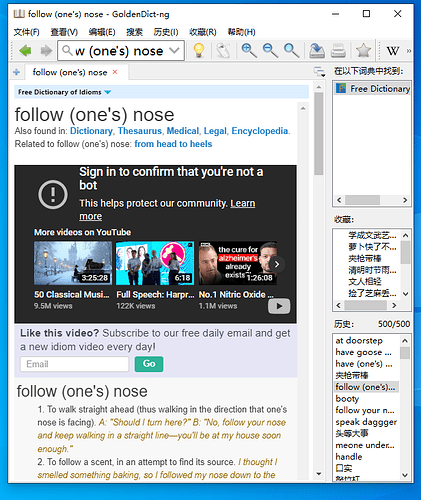The width and height of the screenshot is (421, 500).
Task: Expand the Free Dictionary of Idioms header arrow
Action: coord(107,92)
